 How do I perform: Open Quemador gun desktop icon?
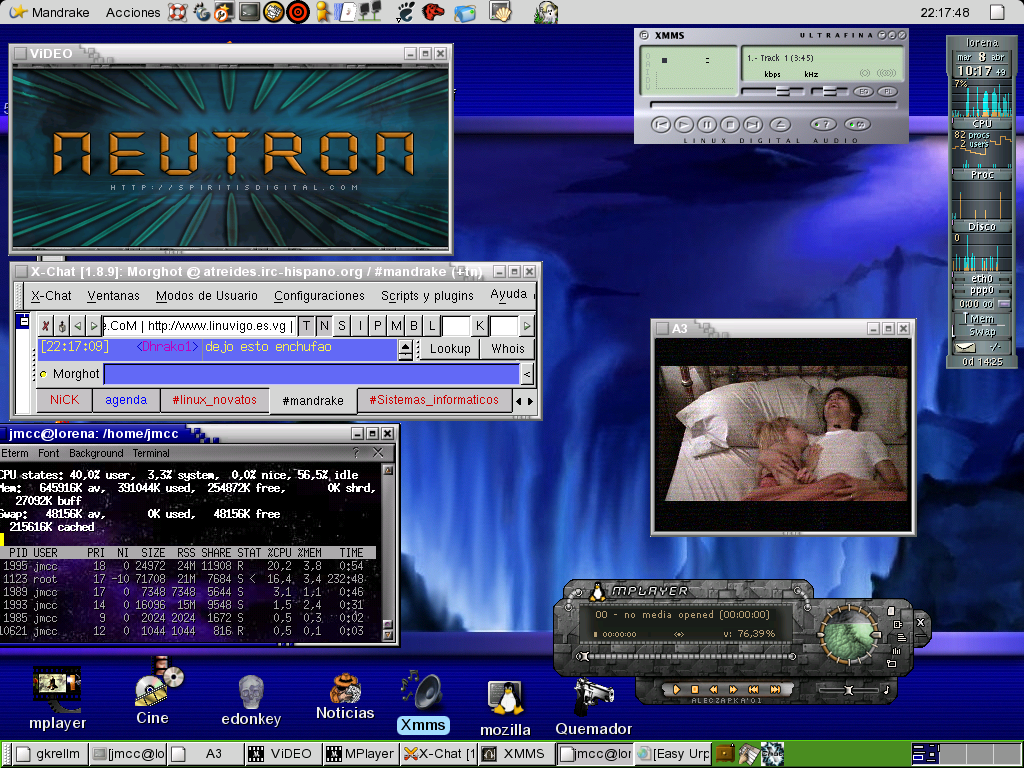[593, 707]
